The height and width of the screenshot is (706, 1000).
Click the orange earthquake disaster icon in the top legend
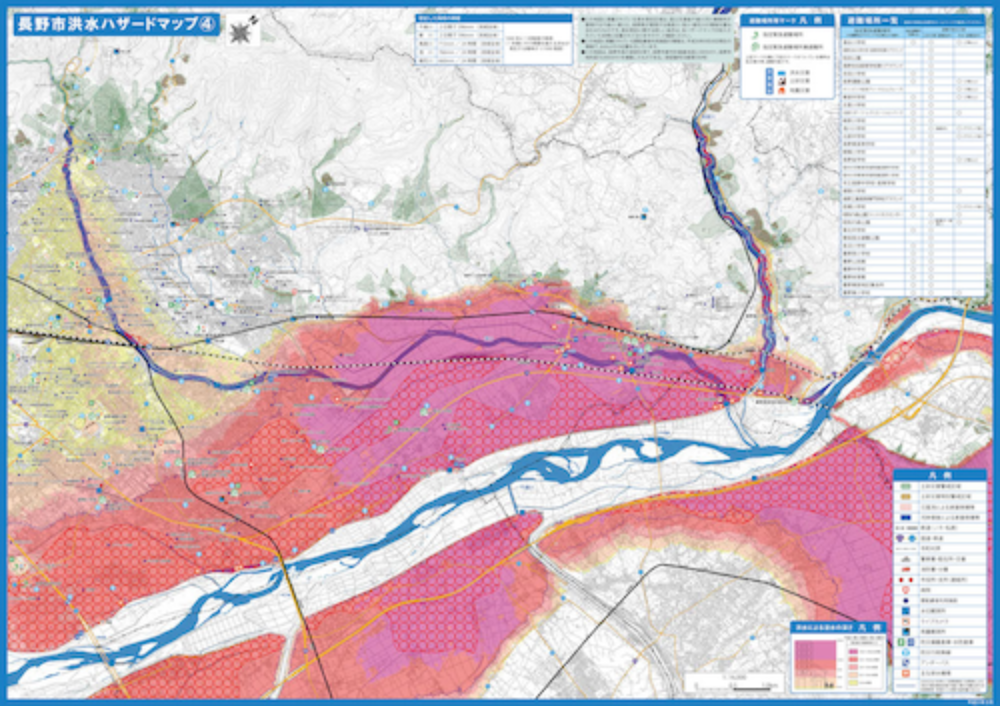coord(781,91)
